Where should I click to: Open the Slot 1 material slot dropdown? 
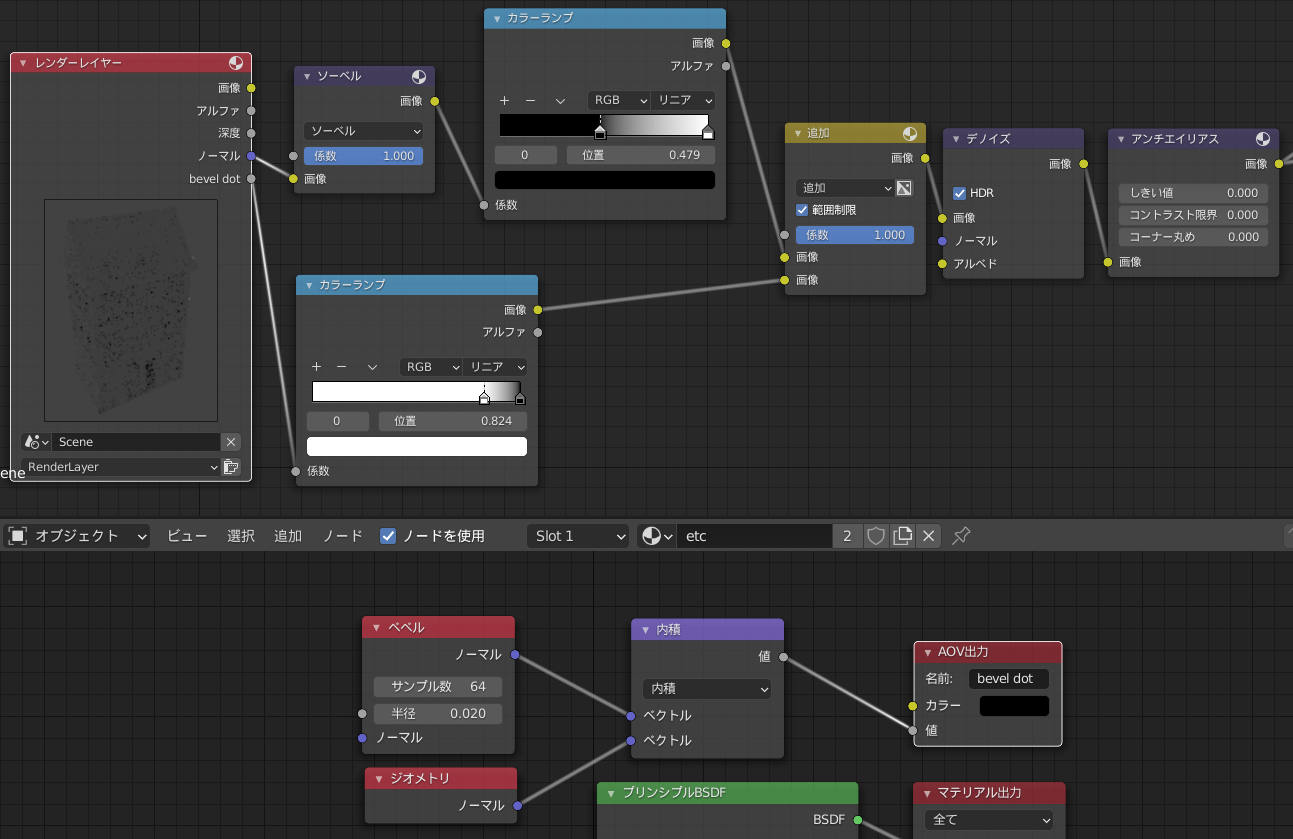coord(577,536)
